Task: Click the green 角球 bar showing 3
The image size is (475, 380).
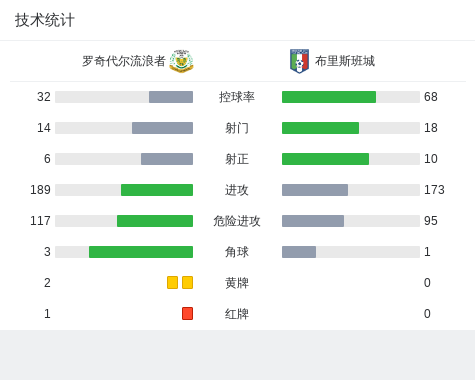Action: 141,252
